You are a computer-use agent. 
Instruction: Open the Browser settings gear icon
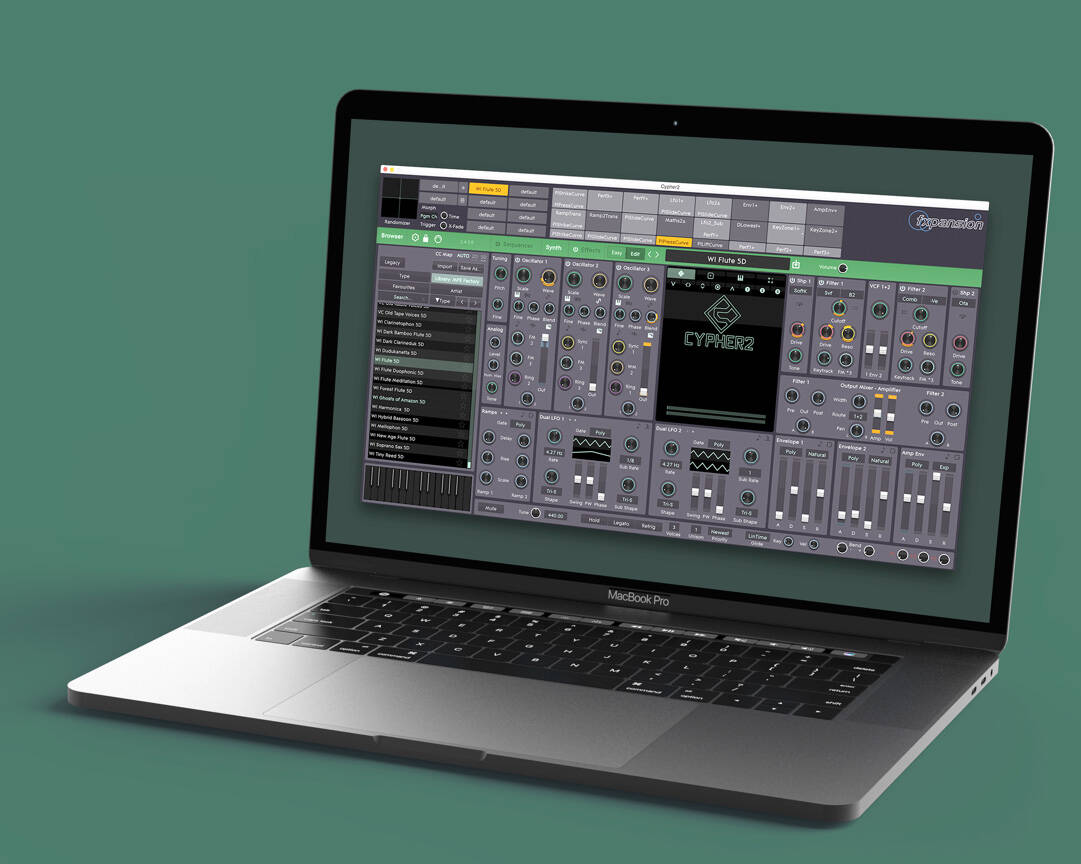(x=415, y=237)
